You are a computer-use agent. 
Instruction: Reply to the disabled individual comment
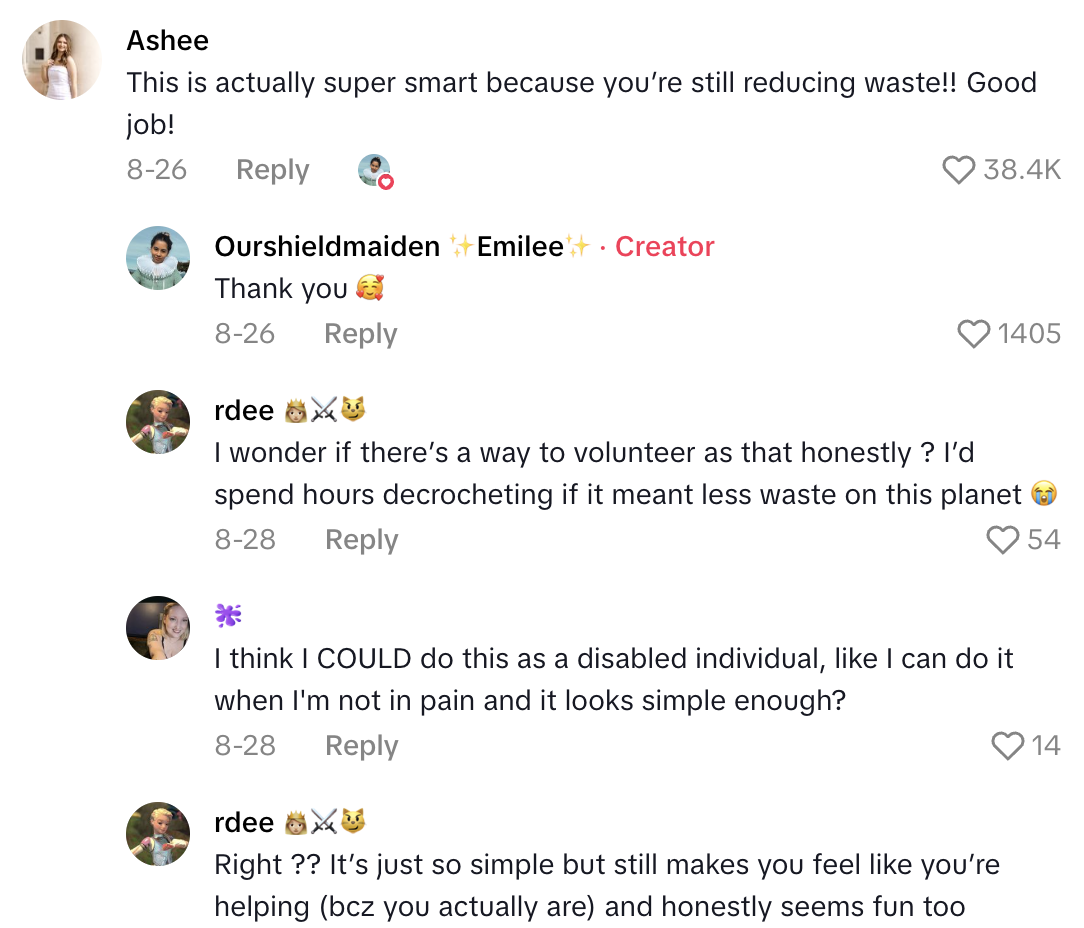pyautogui.click(x=361, y=746)
